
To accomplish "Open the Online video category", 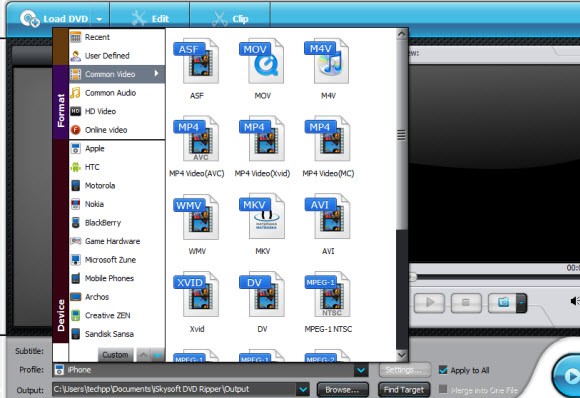I will [117, 130].
